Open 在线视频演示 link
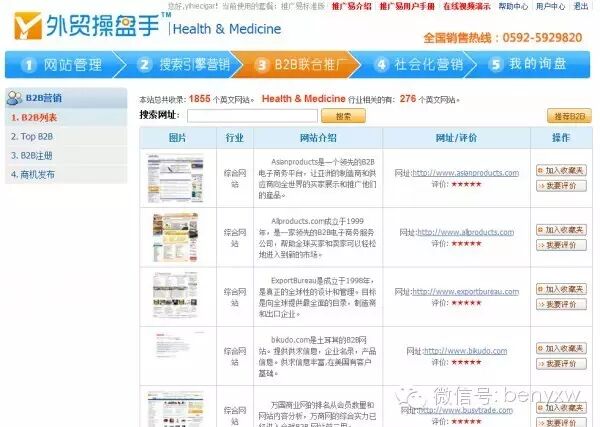The width and height of the screenshot is (600, 427). point(467,6)
